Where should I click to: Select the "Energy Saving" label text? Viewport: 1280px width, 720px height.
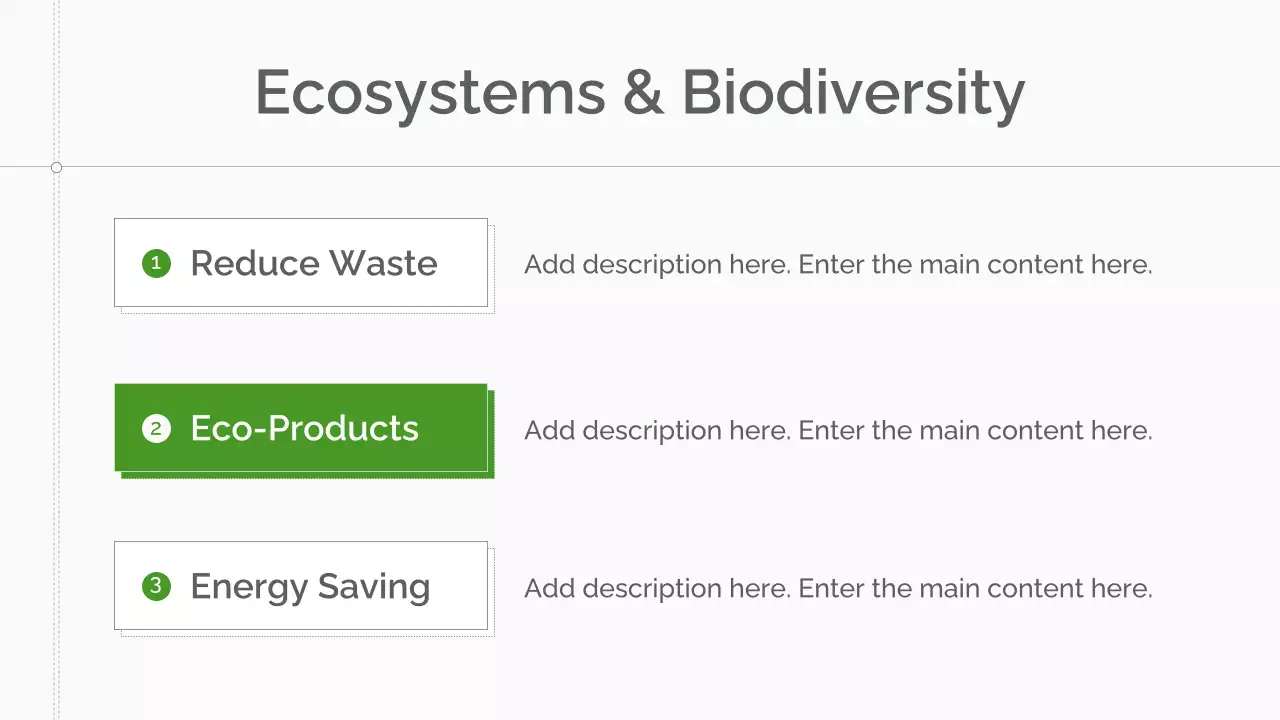click(310, 586)
